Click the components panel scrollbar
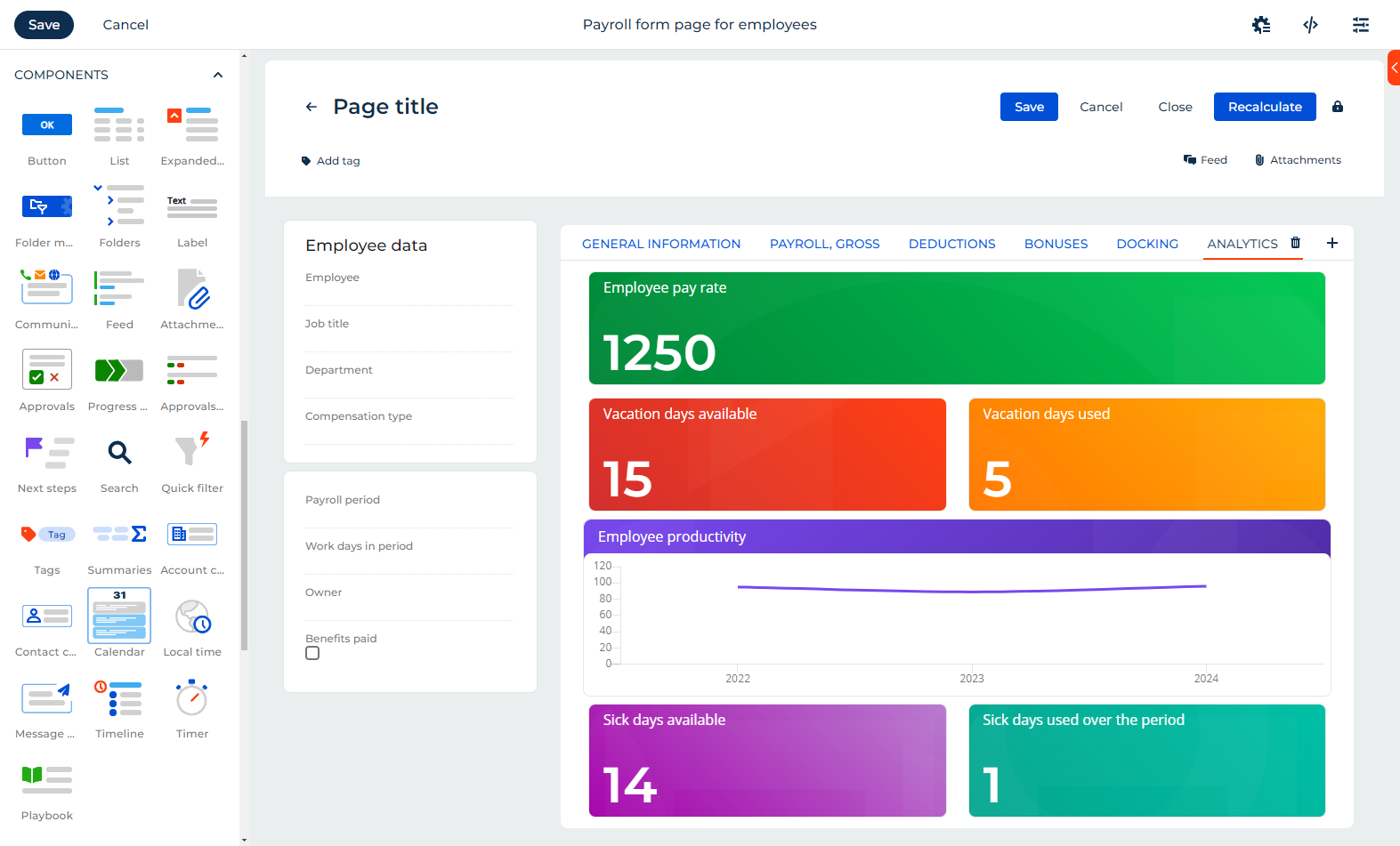This screenshot has width=1400, height=846. point(244,536)
